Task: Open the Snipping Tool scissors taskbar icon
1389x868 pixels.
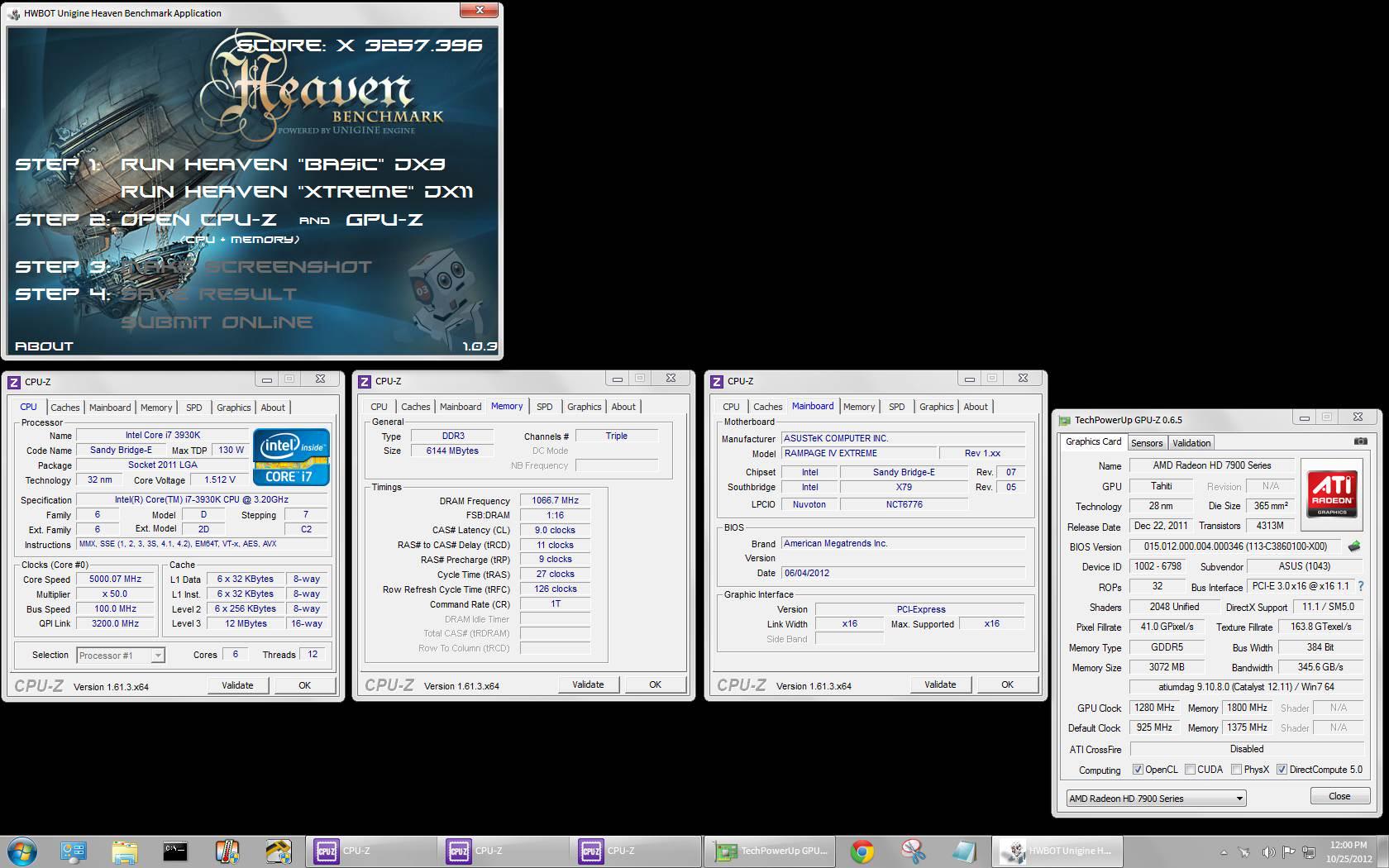Action: pos(913,851)
